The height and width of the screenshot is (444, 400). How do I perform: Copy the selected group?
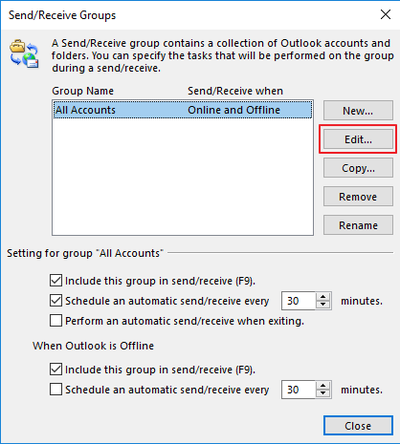pos(358,168)
